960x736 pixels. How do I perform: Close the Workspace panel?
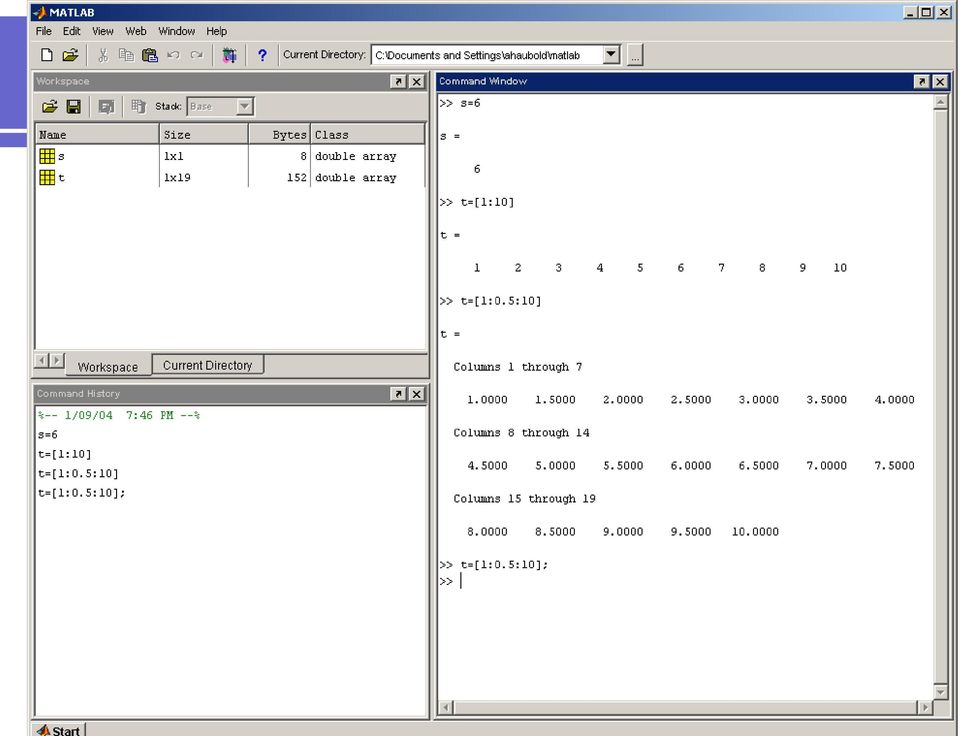coord(416,81)
